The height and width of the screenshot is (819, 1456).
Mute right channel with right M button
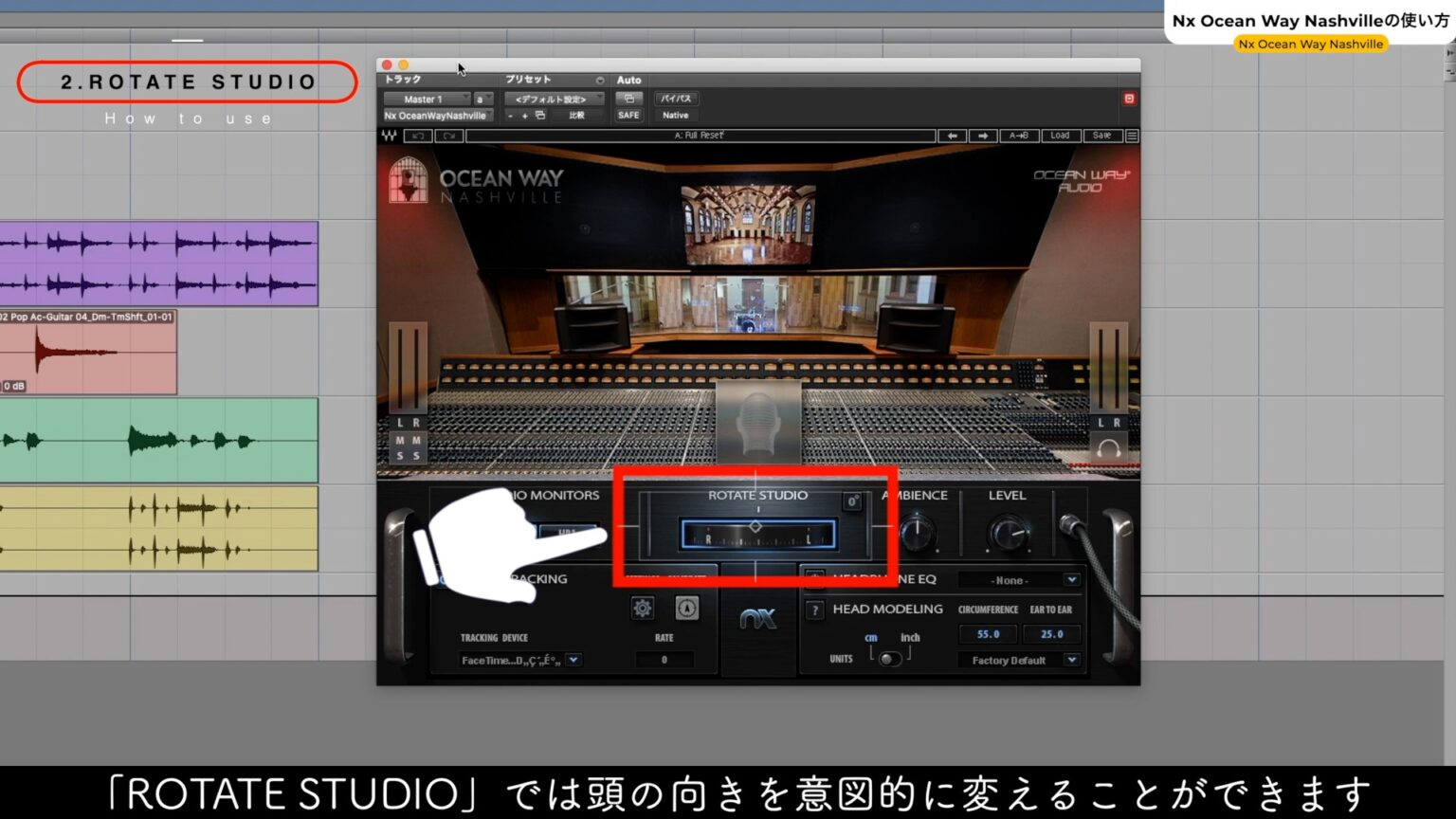[415, 441]
